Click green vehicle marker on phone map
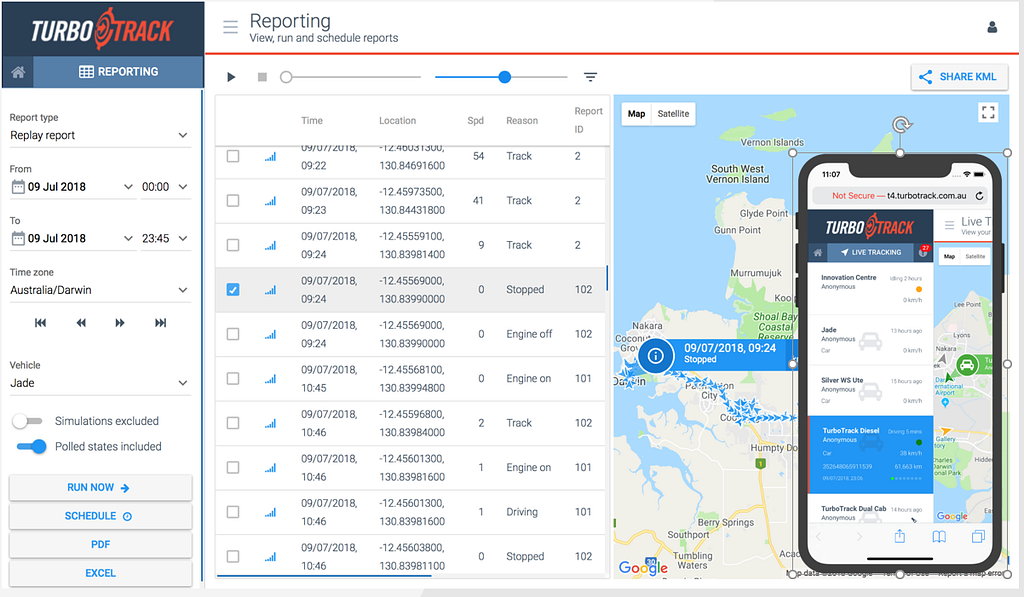 coord(967,364)
